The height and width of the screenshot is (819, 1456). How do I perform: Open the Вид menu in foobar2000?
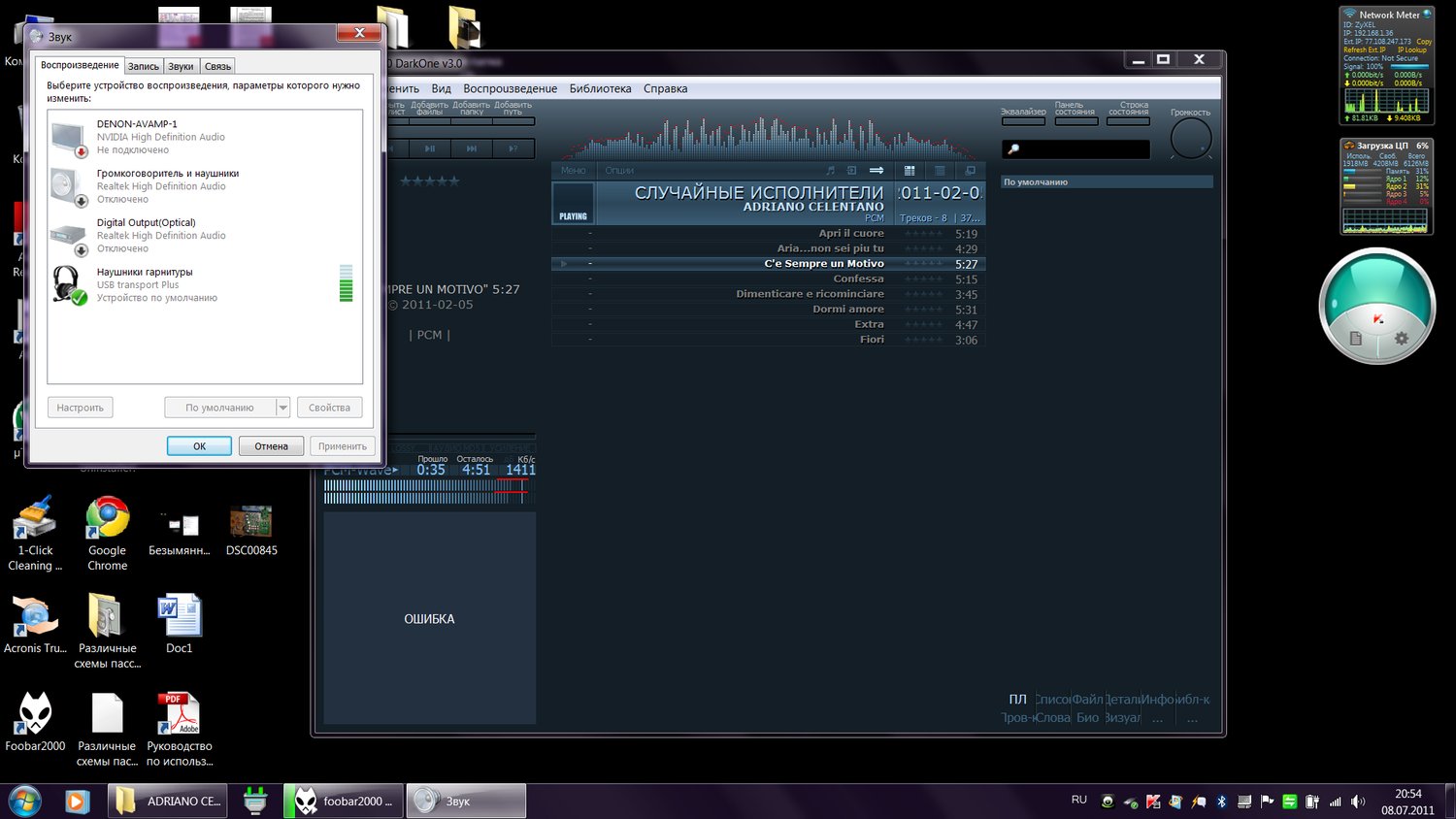(x=441, y=88)
